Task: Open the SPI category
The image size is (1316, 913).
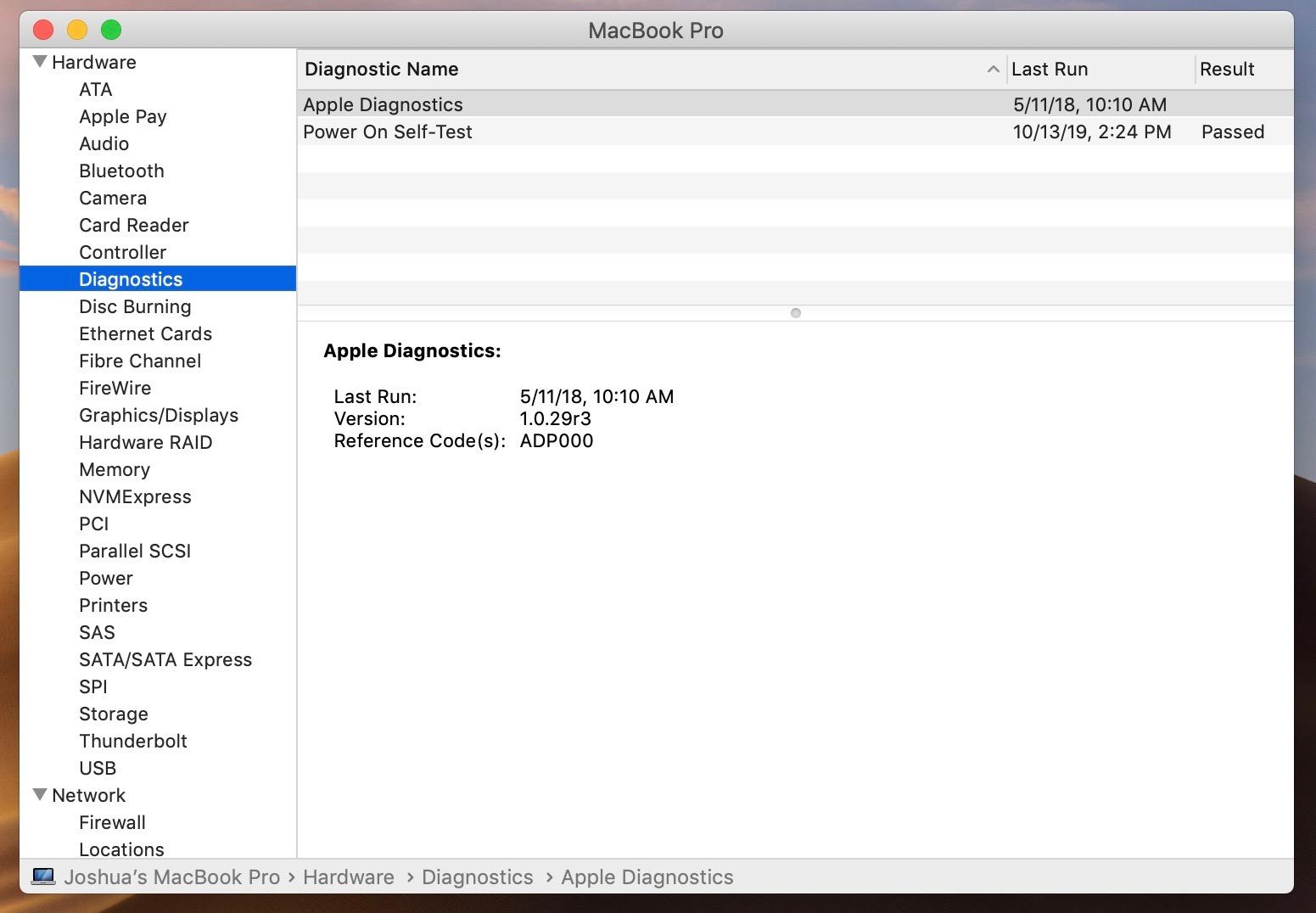Action: [93, 686]
